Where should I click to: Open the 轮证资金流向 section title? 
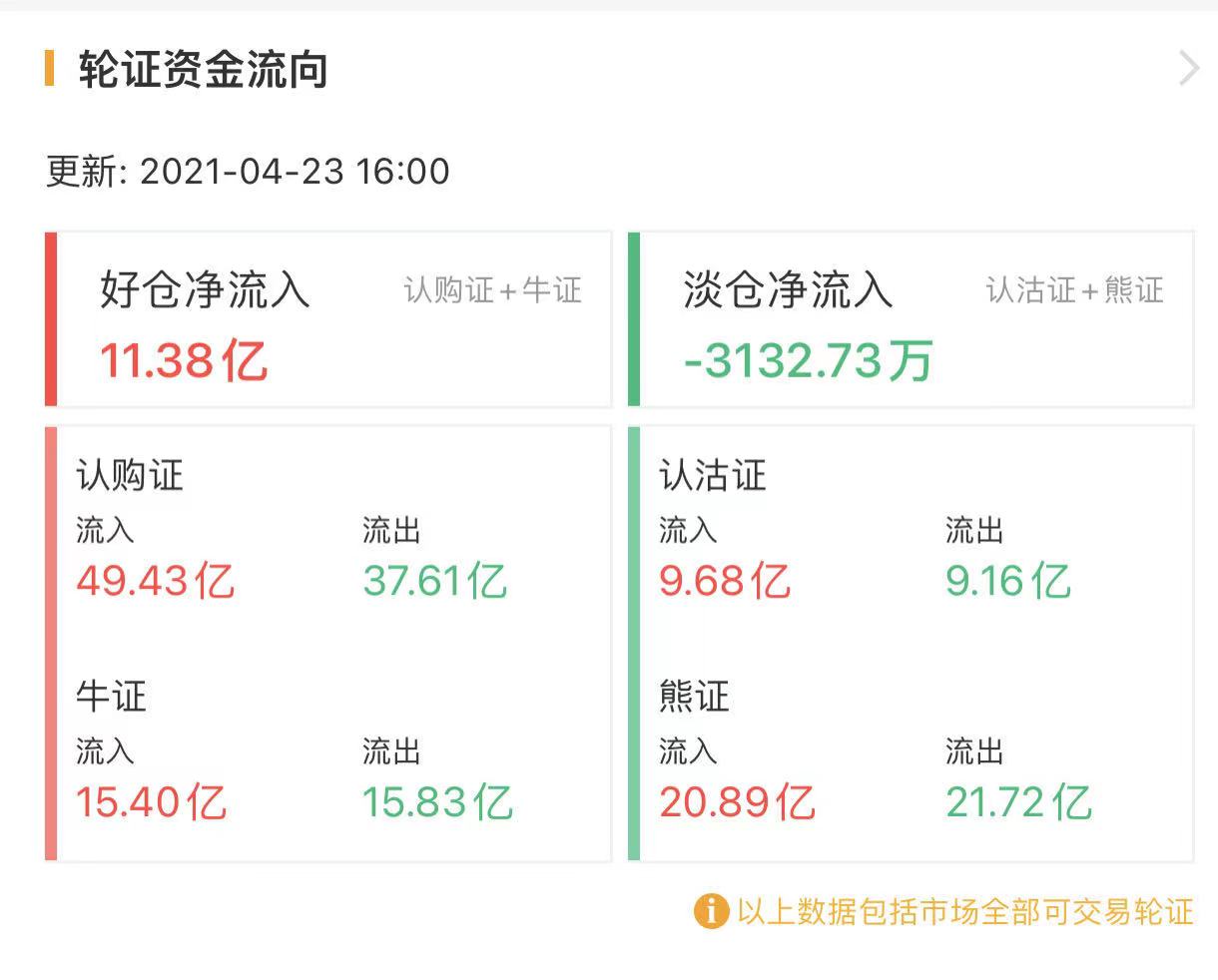[x=204, y=71]
